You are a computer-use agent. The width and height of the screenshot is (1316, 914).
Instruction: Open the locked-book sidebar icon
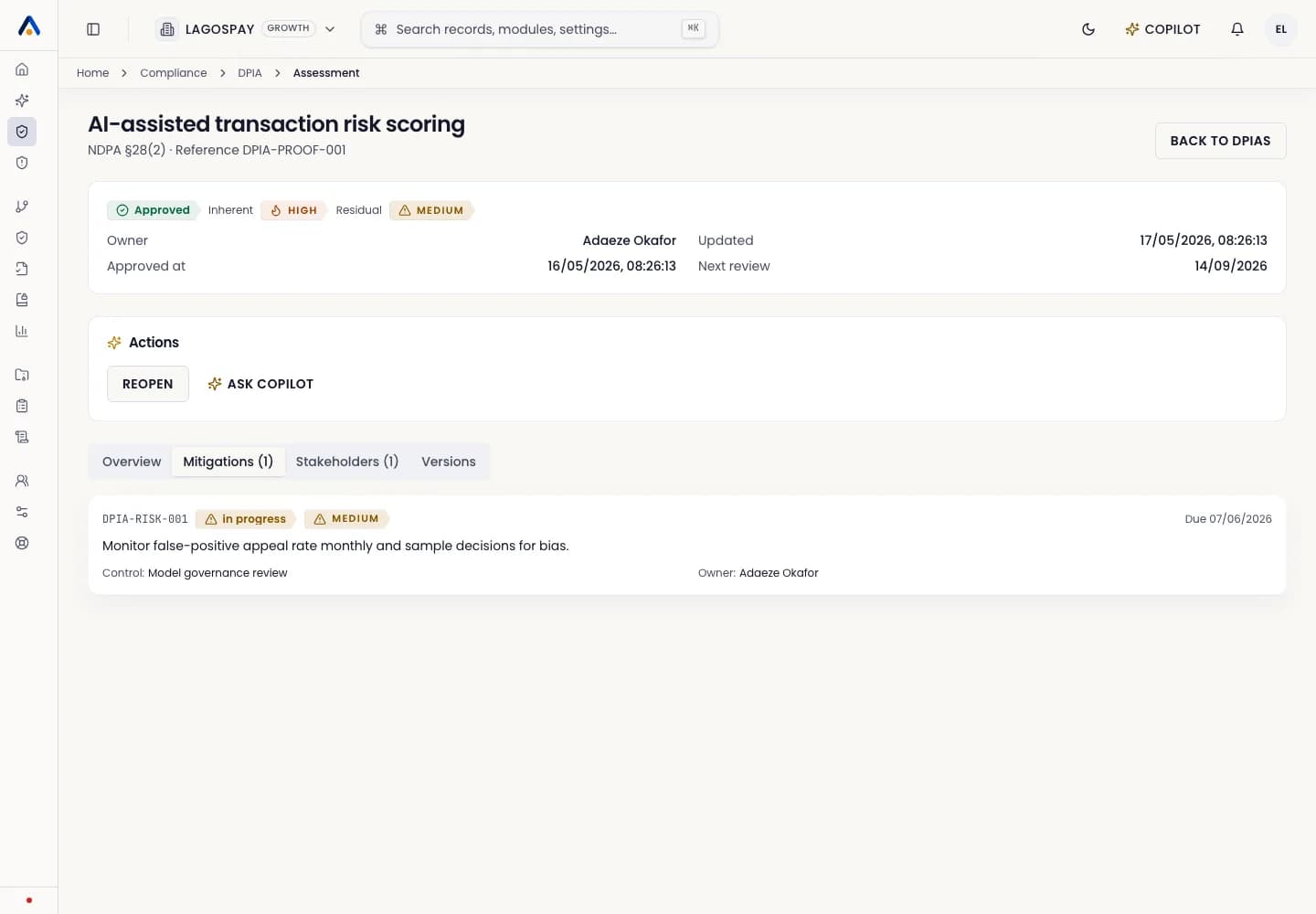(22, 300)
